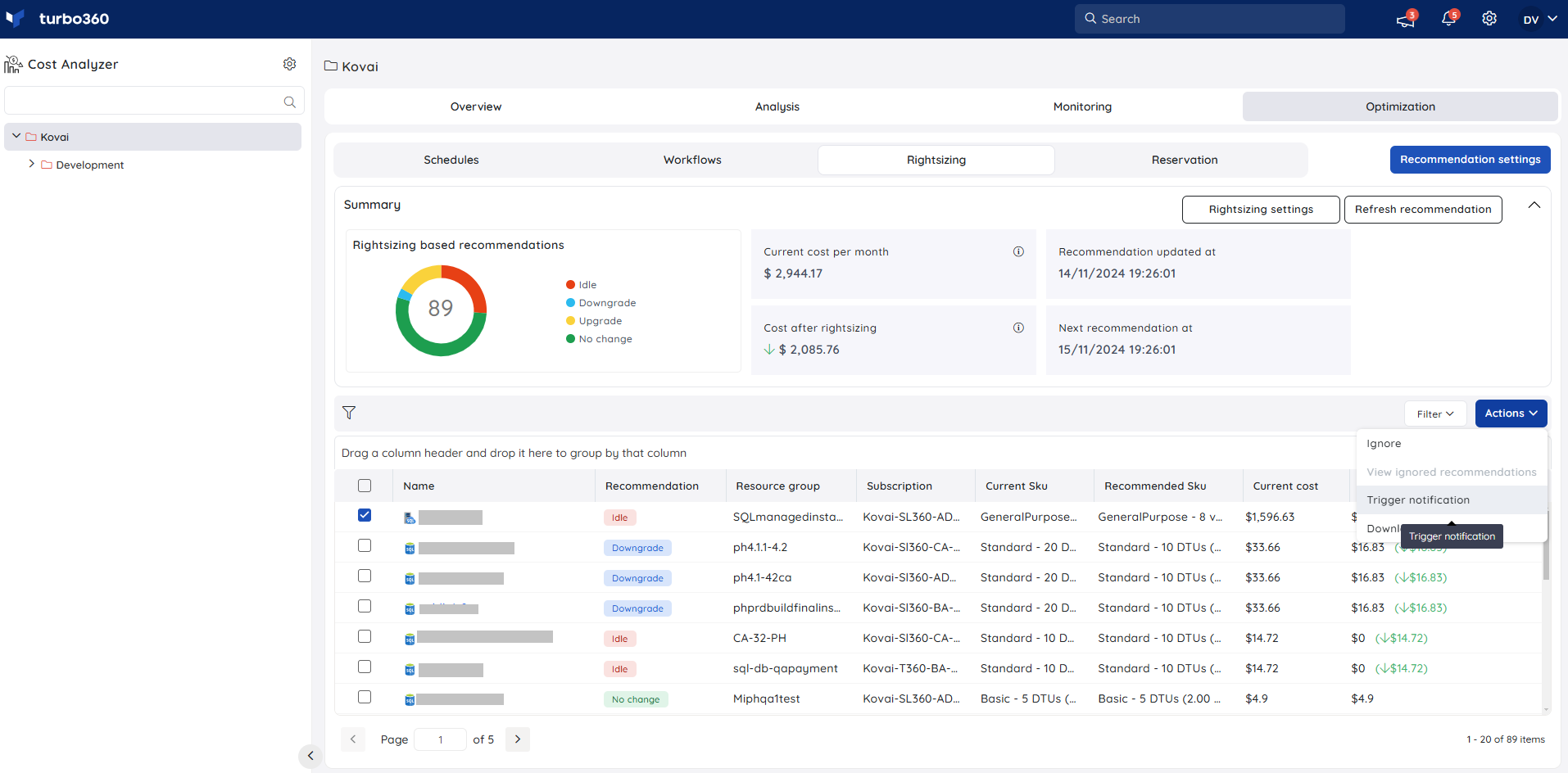The image size is (1568, 773).
Task: Switch to the Analysis tab
Action: click(x=777, y=106)
